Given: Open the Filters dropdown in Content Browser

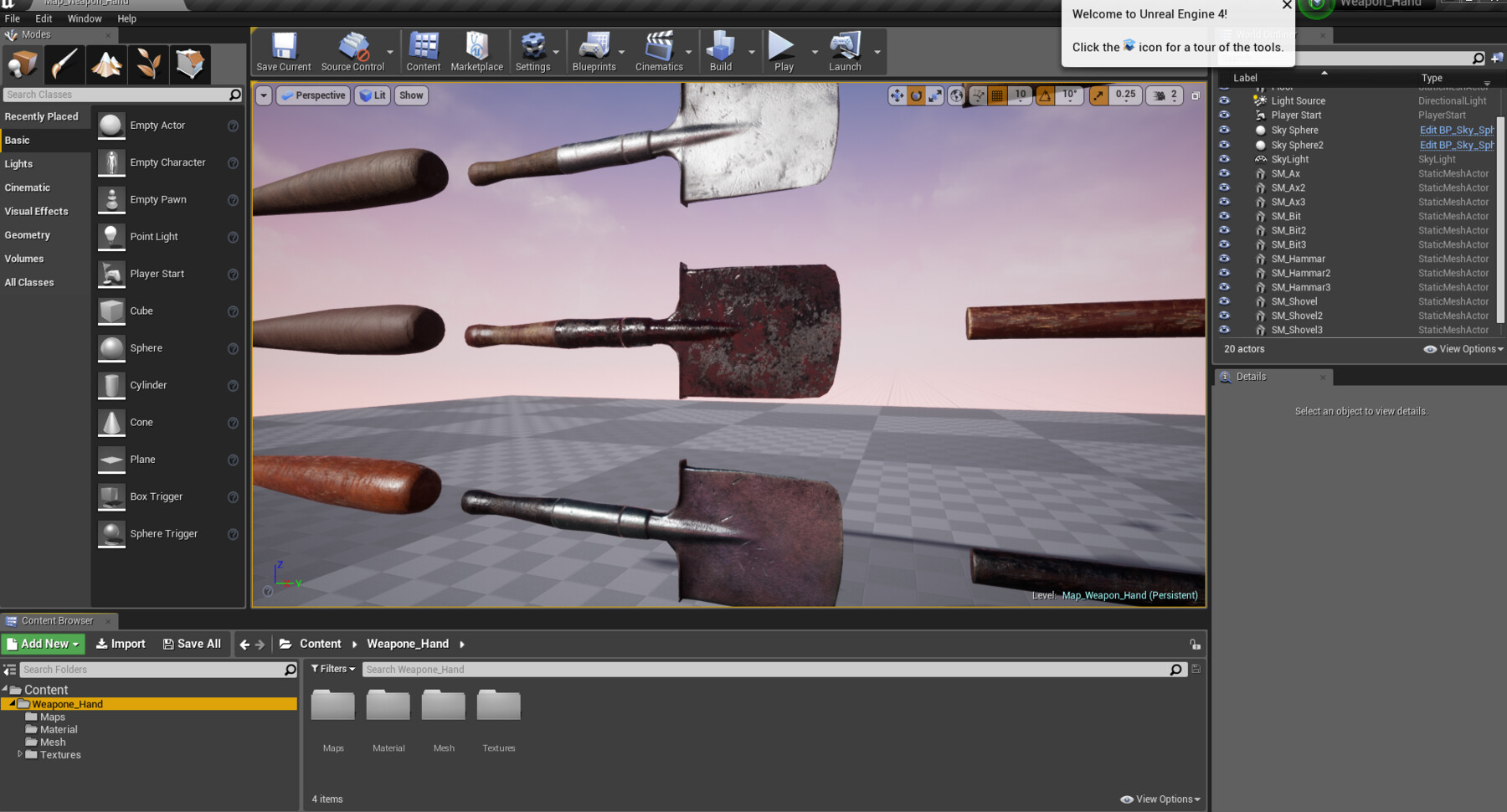Looking at the screenshot, I should pyautogui.click(x=333, y=669).
